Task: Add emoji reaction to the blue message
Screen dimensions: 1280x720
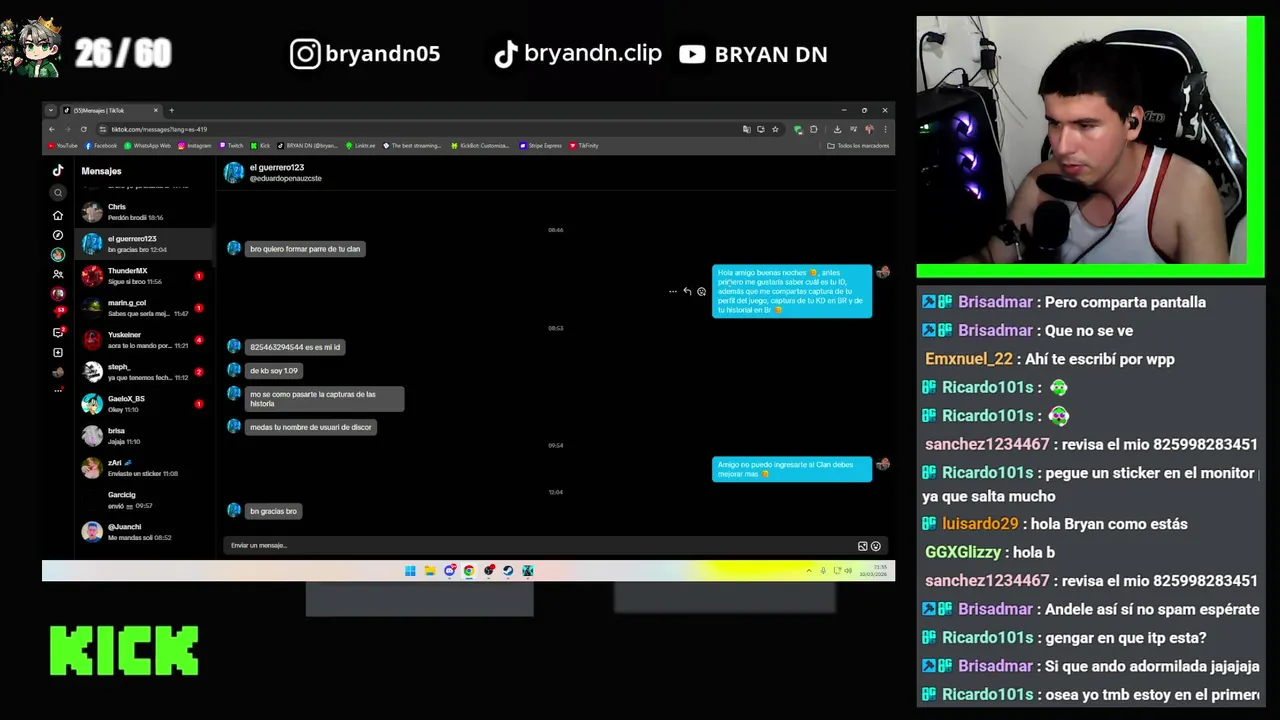Action: pos(701,291)
